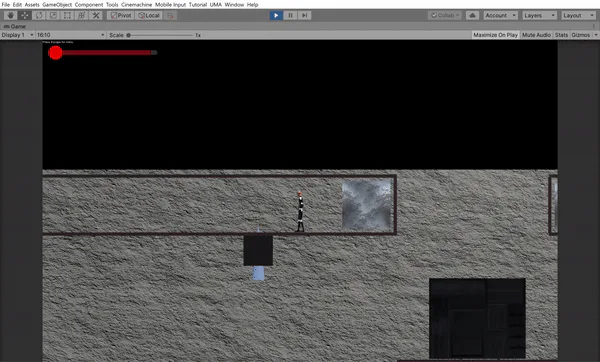Toggle Local handle rotation mode

[149, 15]
